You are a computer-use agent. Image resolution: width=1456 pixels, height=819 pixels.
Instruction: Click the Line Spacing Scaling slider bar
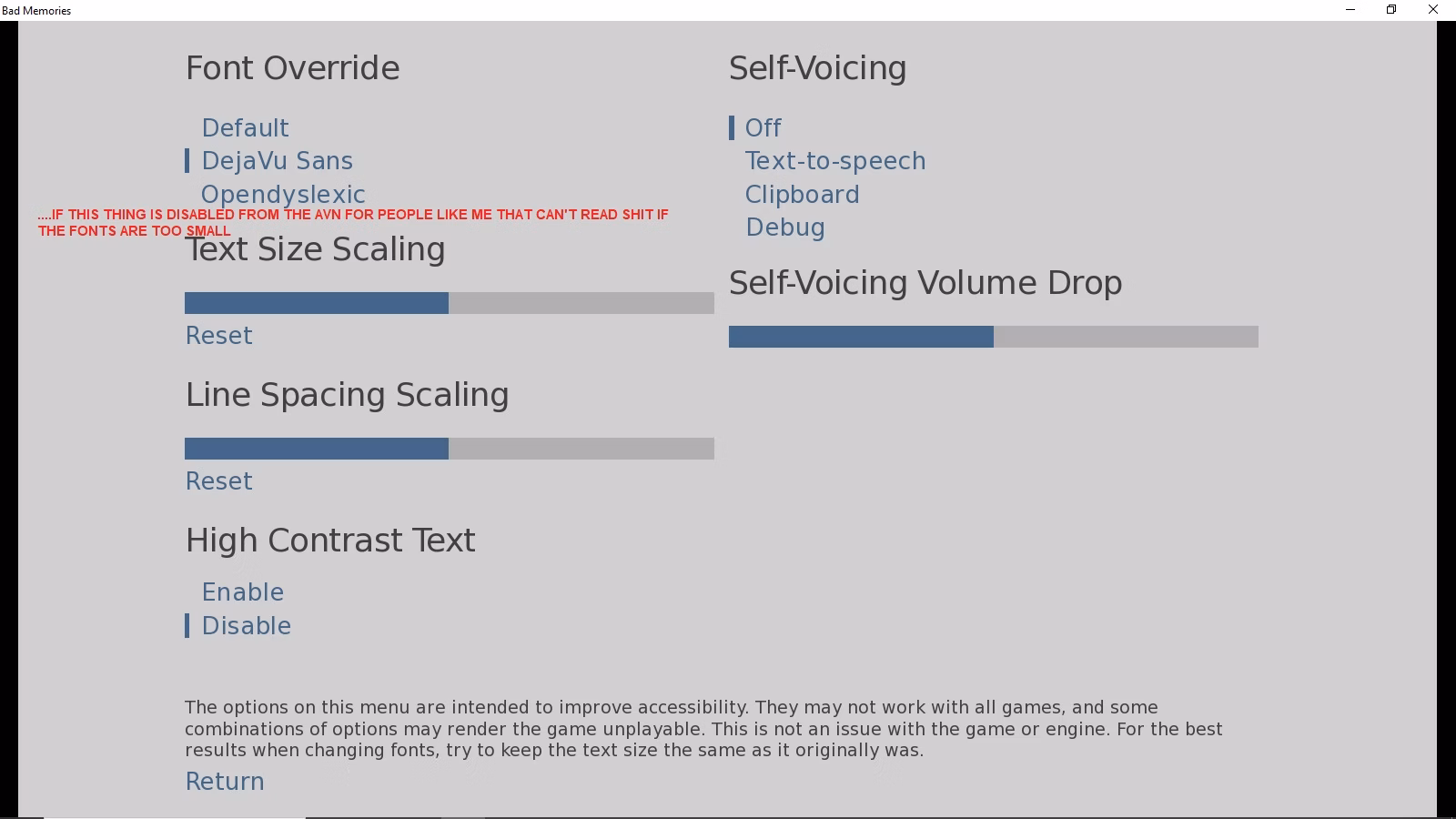coord(450,449)
